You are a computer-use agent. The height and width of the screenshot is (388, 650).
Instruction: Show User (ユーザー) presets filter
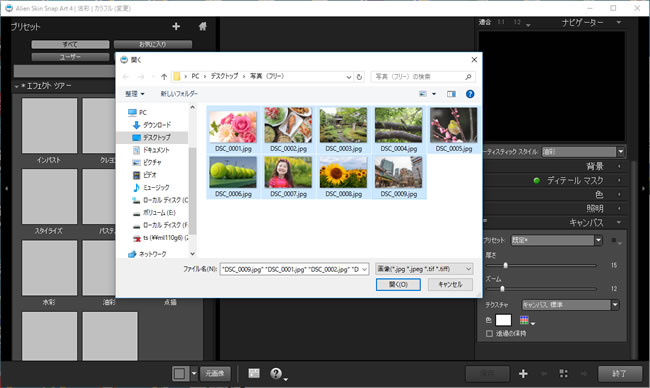click(70, 57)
